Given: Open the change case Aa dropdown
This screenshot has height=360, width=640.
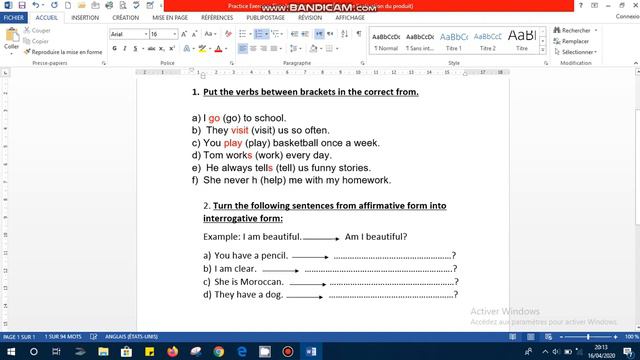Looking at the screenshot, I should (210, 34).
